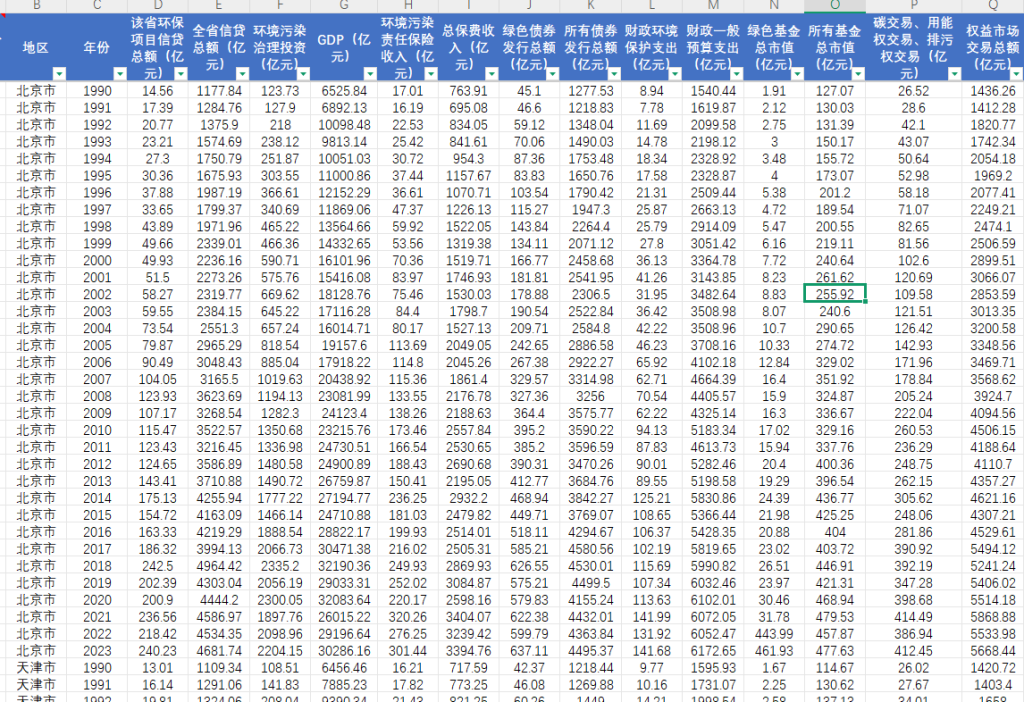
Task: Select column G by its header letter
Action: tap(343, 5)
